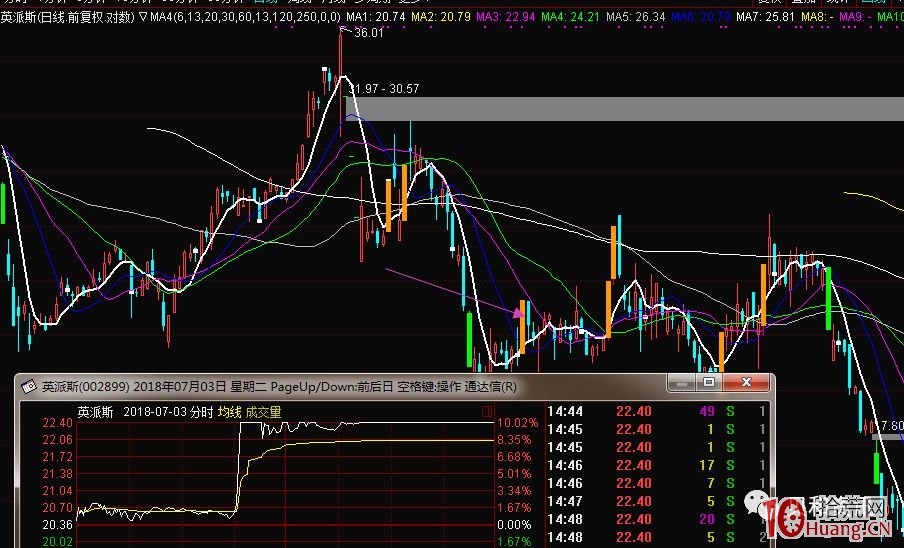Click 20.36 on the intraday price axis
Viewport: 904px width, 548px height.
coord(58,525)
